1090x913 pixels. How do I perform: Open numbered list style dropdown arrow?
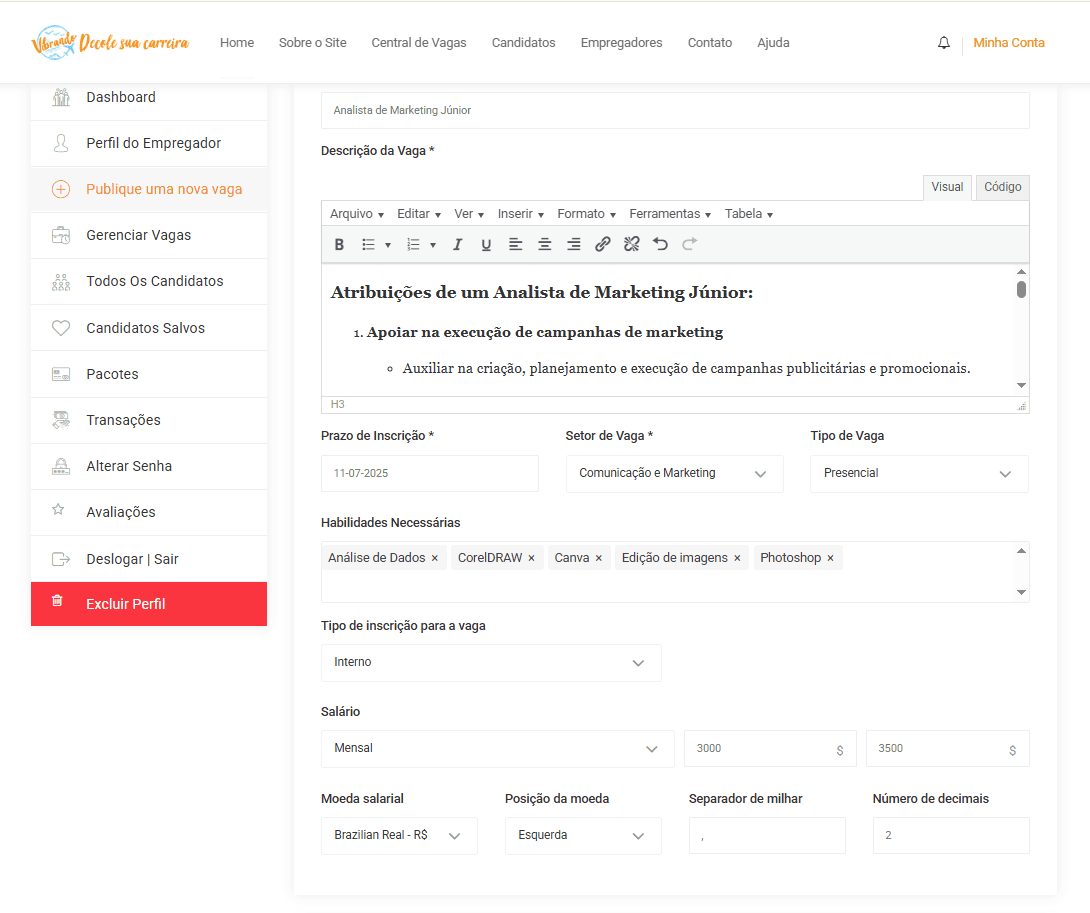[432, 245]
